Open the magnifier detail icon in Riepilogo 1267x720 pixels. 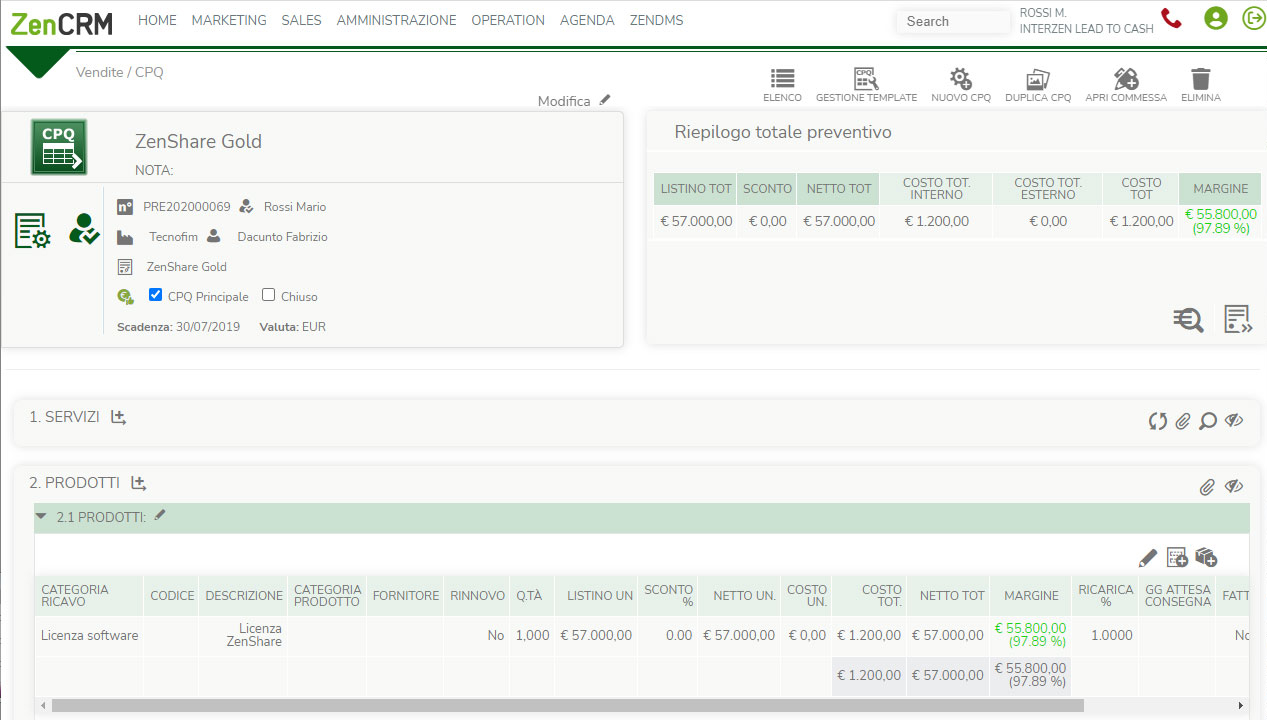click(x=1188, y=320)
